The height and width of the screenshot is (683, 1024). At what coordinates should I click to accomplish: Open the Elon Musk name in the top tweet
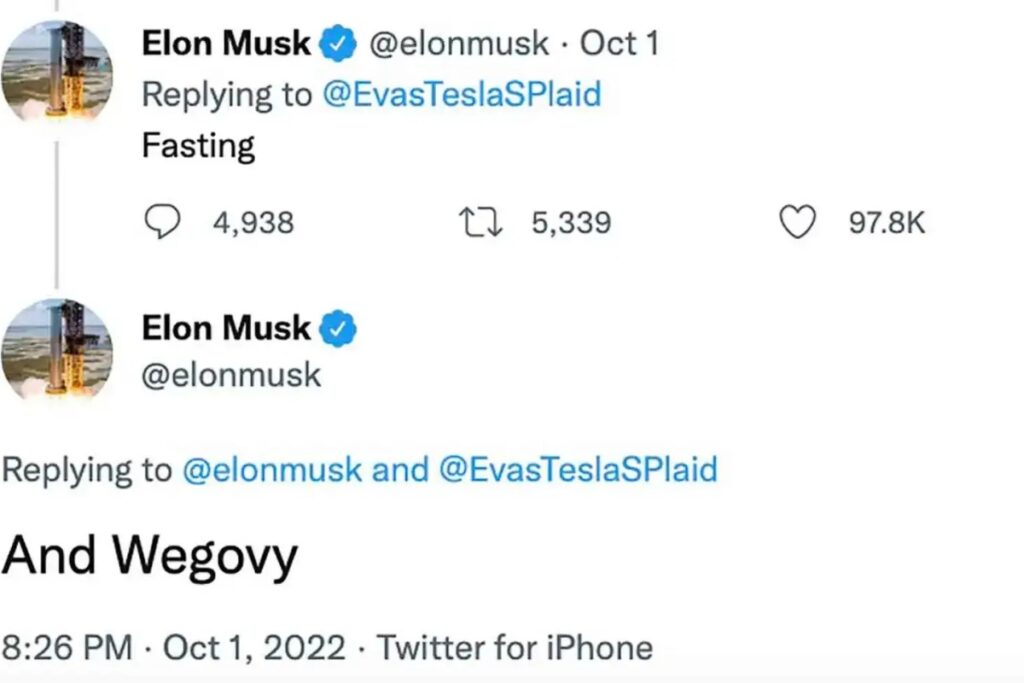227,44
